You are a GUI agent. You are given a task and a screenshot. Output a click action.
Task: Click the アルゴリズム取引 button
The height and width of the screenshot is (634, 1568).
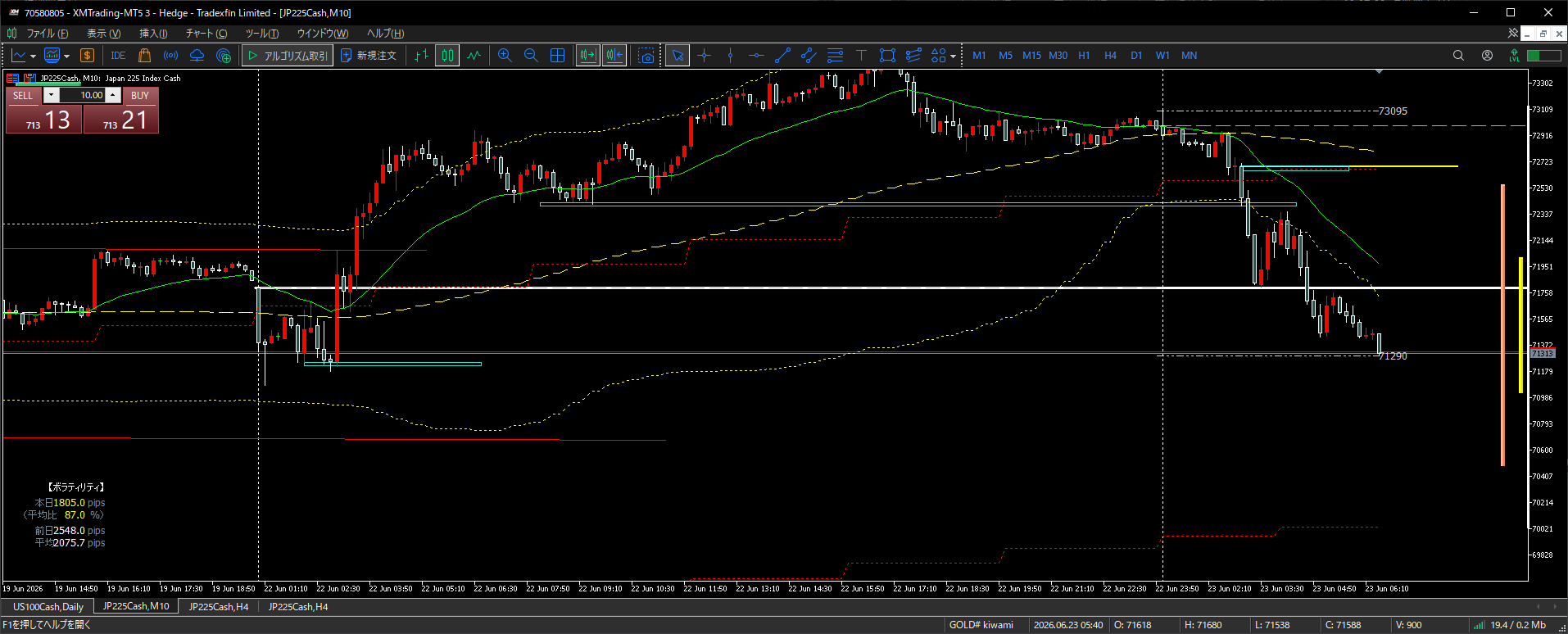pyautogui.click(x=288, y=56)
